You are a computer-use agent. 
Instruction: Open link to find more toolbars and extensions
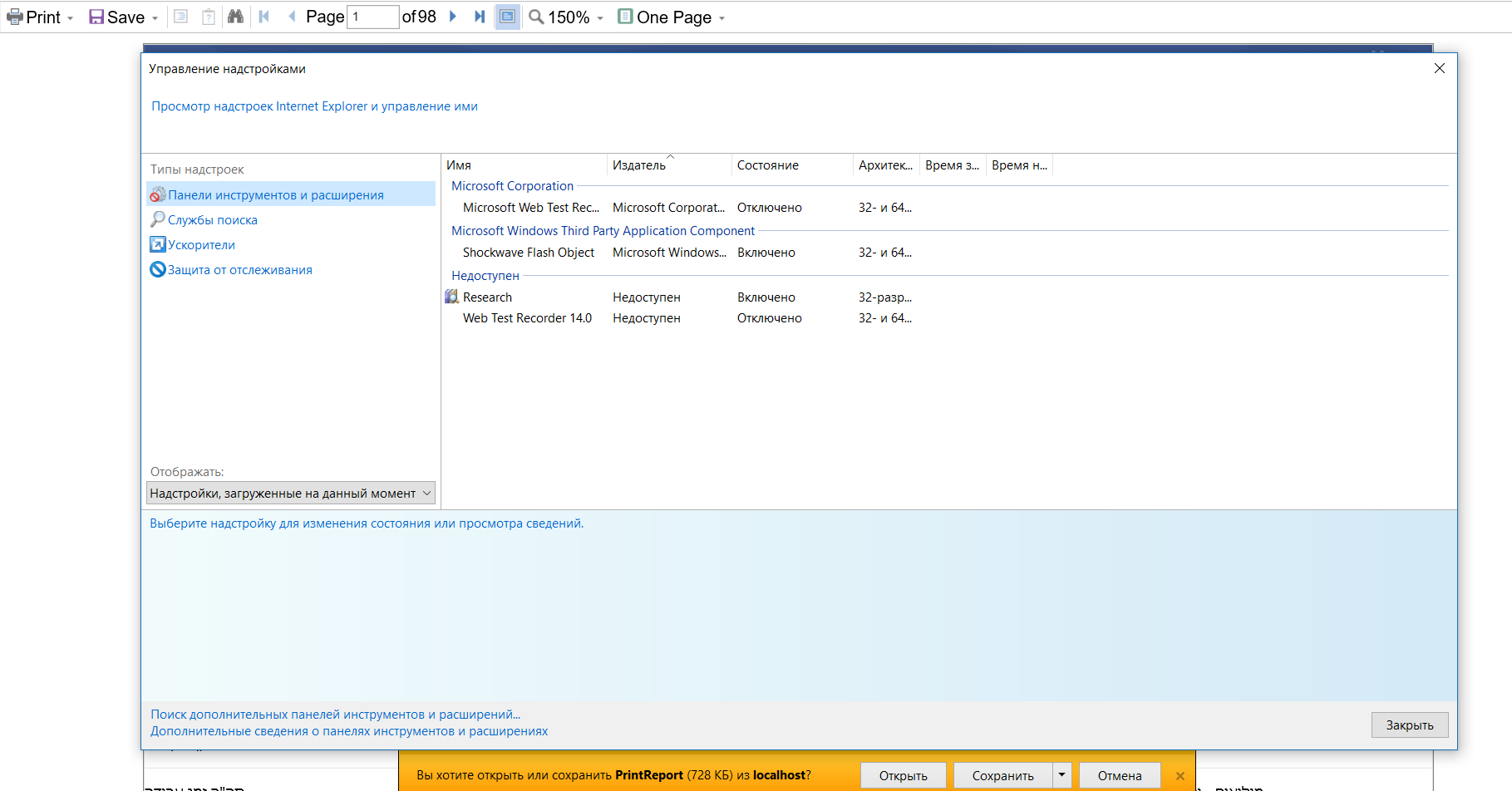pos(335,715)
